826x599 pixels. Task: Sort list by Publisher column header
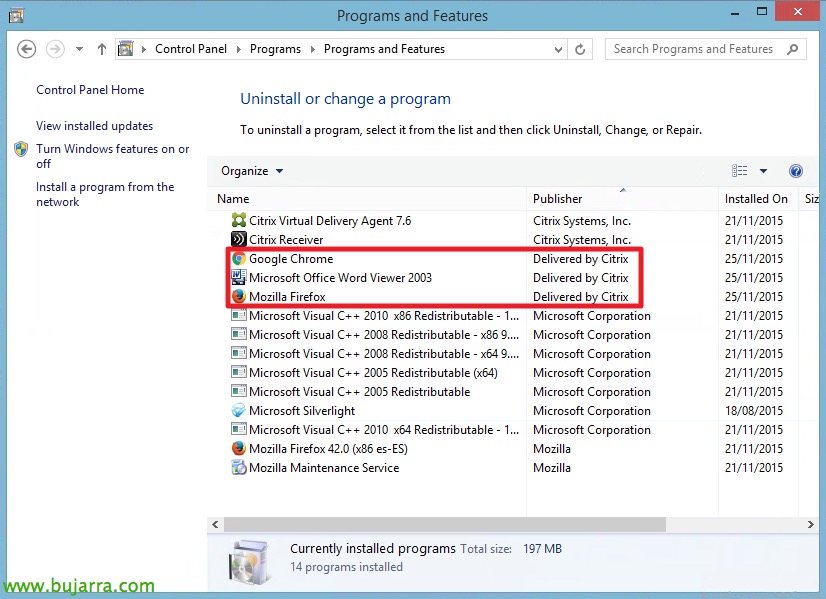click(x=622, y=199)
